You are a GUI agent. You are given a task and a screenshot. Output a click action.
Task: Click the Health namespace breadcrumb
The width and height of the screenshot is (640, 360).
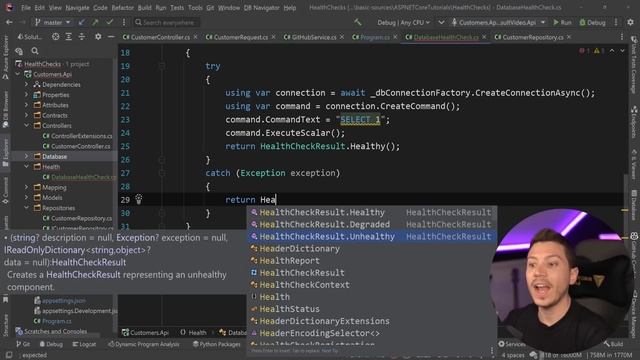193,333
